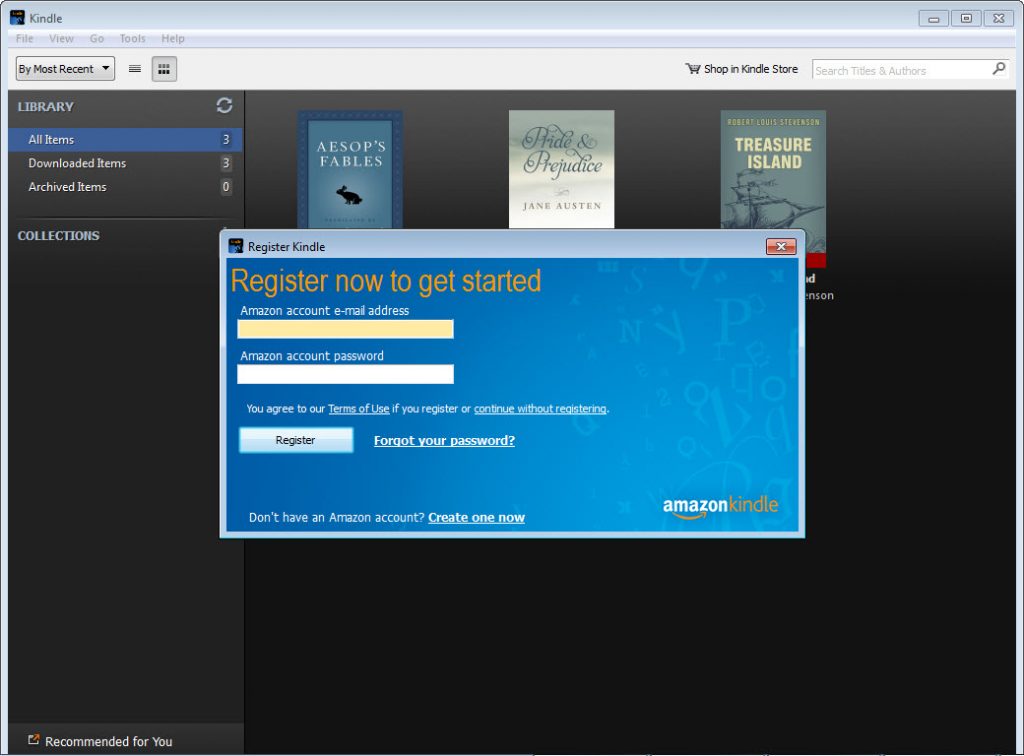The width and height of the screenshot is (1024, 756).
Task: Click the Amazon e-mail address field
Action: pos(345,329)
